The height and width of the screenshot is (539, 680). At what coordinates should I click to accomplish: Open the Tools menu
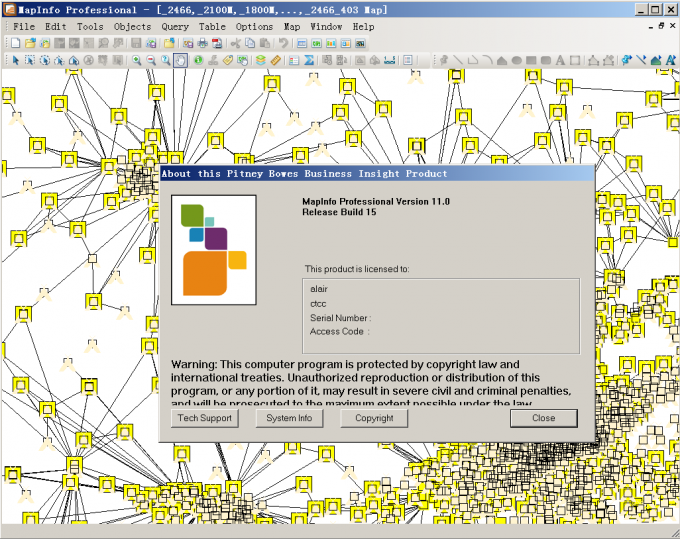[90, 26]
